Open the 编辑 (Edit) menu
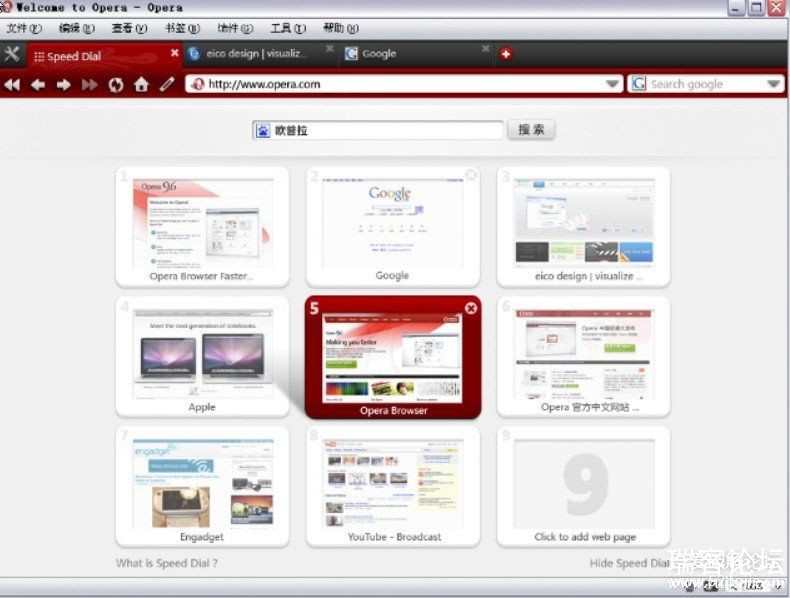 point(77,28)
